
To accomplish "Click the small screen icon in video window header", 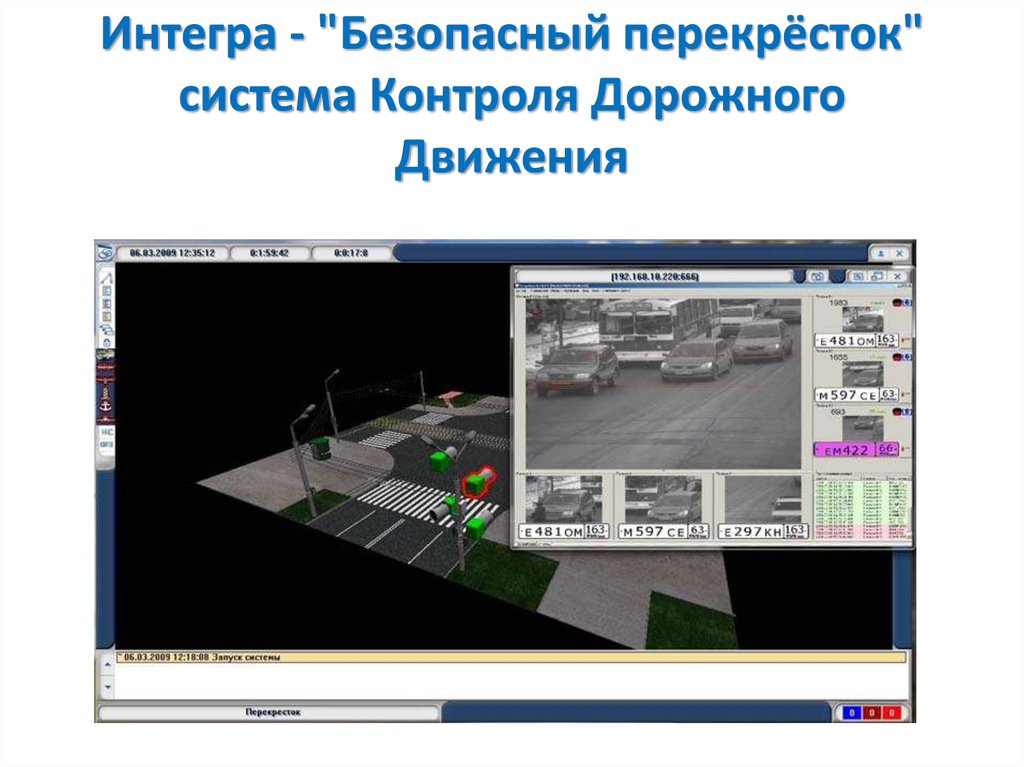I will tap(858, 276).
